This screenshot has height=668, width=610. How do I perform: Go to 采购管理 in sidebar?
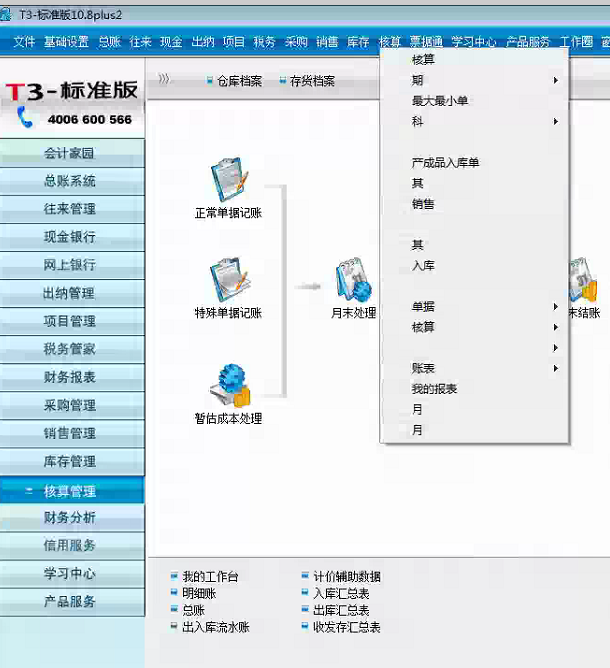tap(72, 405)
